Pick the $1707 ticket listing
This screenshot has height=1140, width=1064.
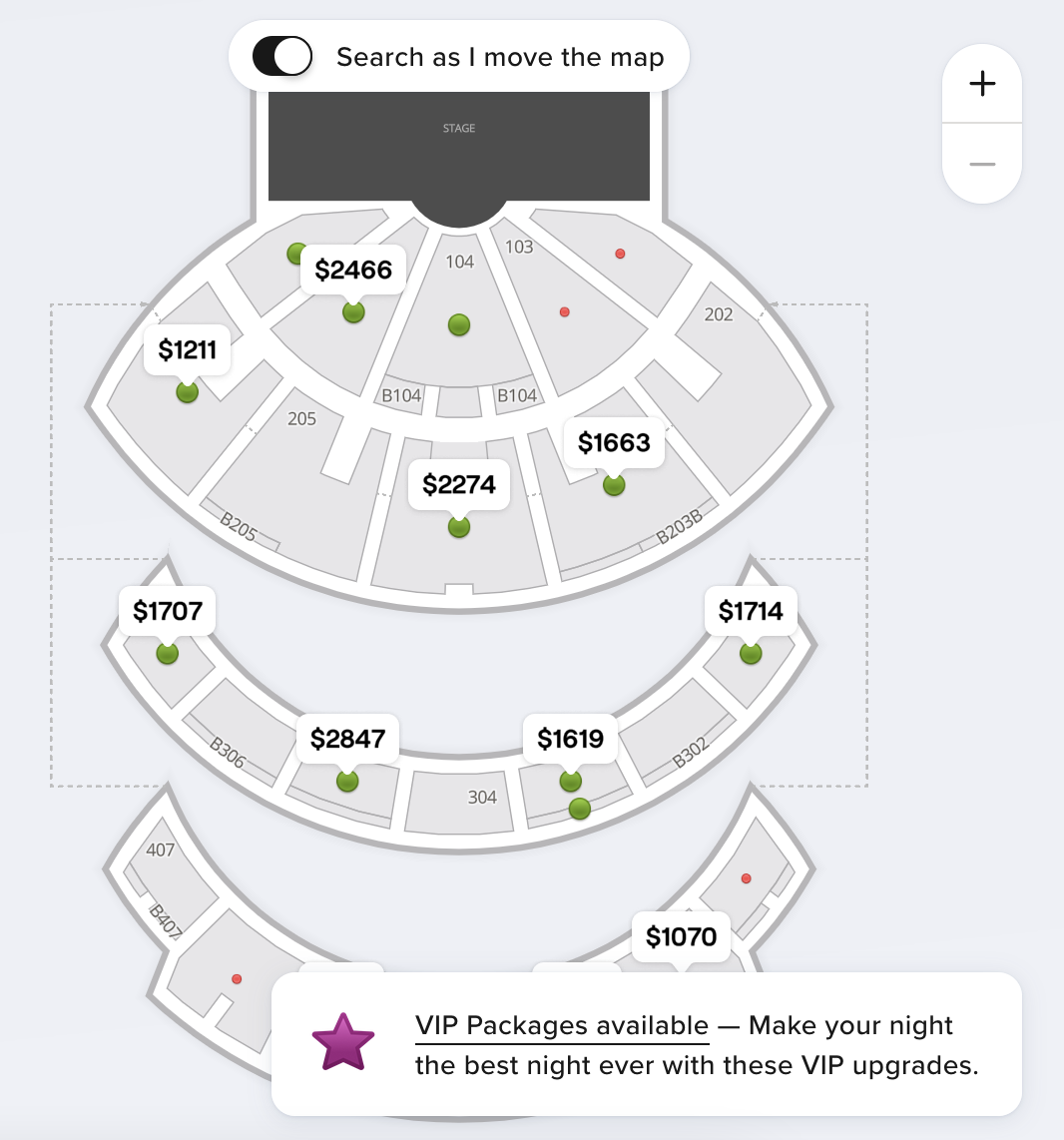click(x=168, y=611)
